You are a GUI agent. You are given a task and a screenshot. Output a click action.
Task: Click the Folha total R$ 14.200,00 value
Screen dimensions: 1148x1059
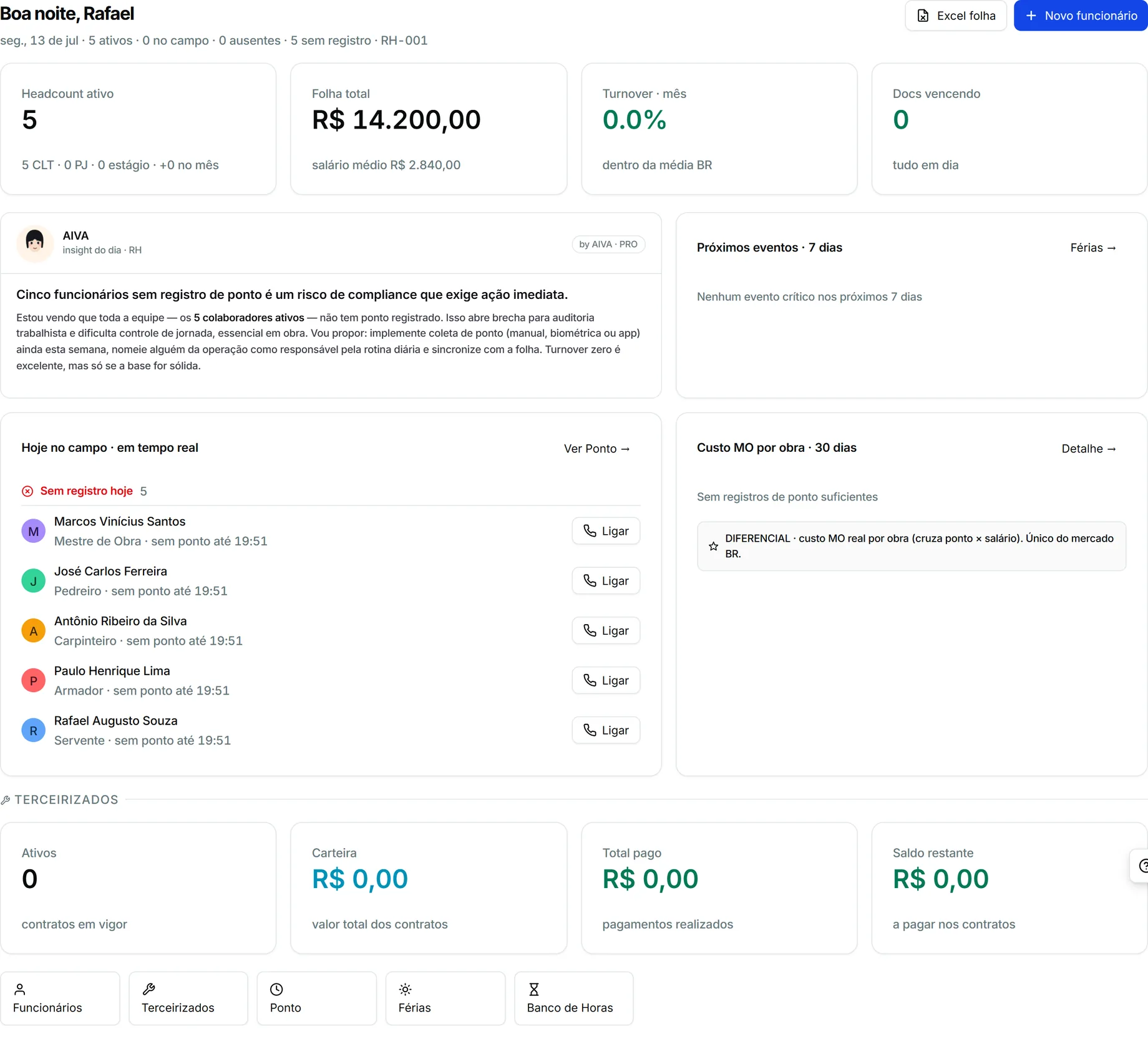point(396,120)
